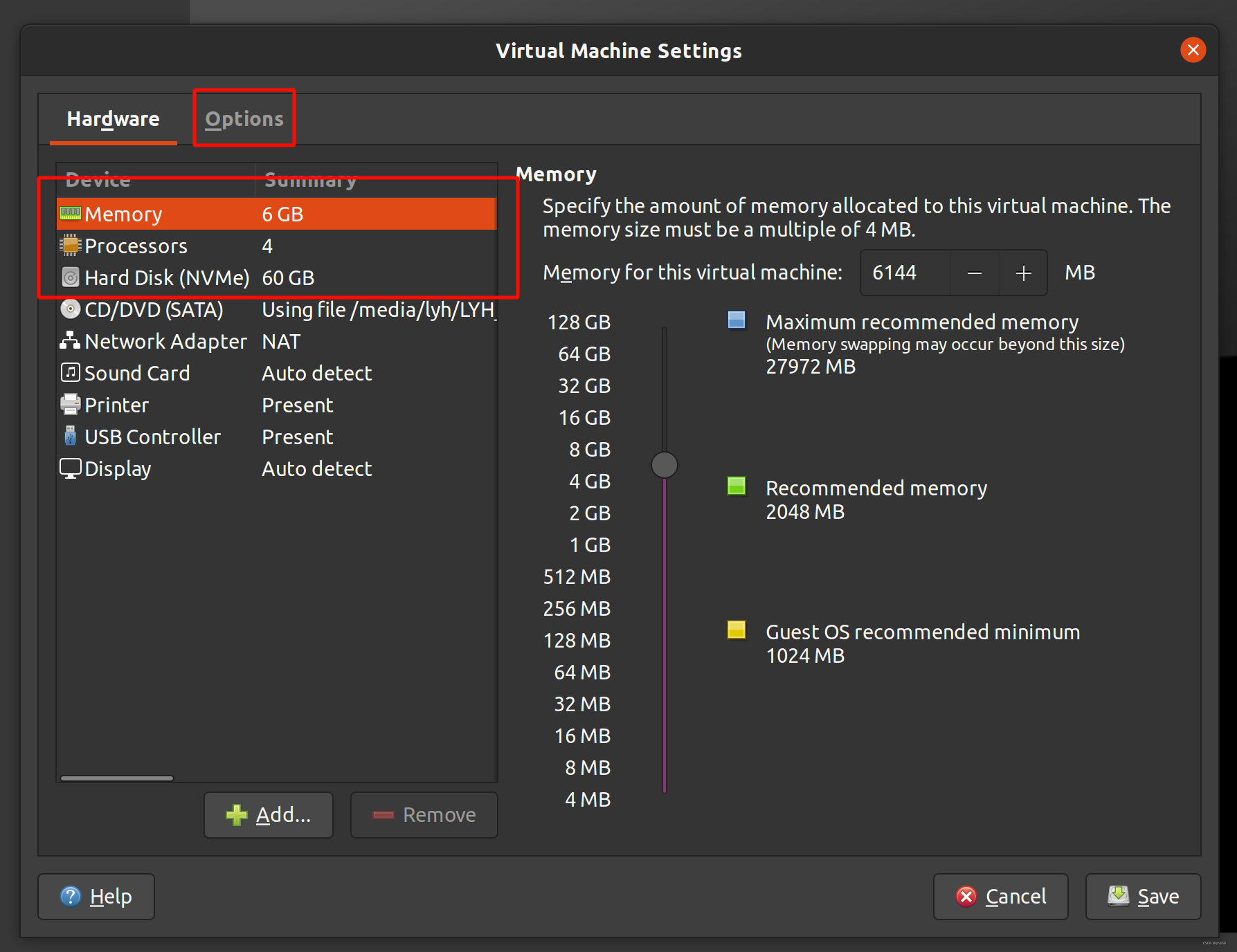Screen dimensions: 1237x952
Task: Click the 128 GB slider label
Action: tap(579, 322)
